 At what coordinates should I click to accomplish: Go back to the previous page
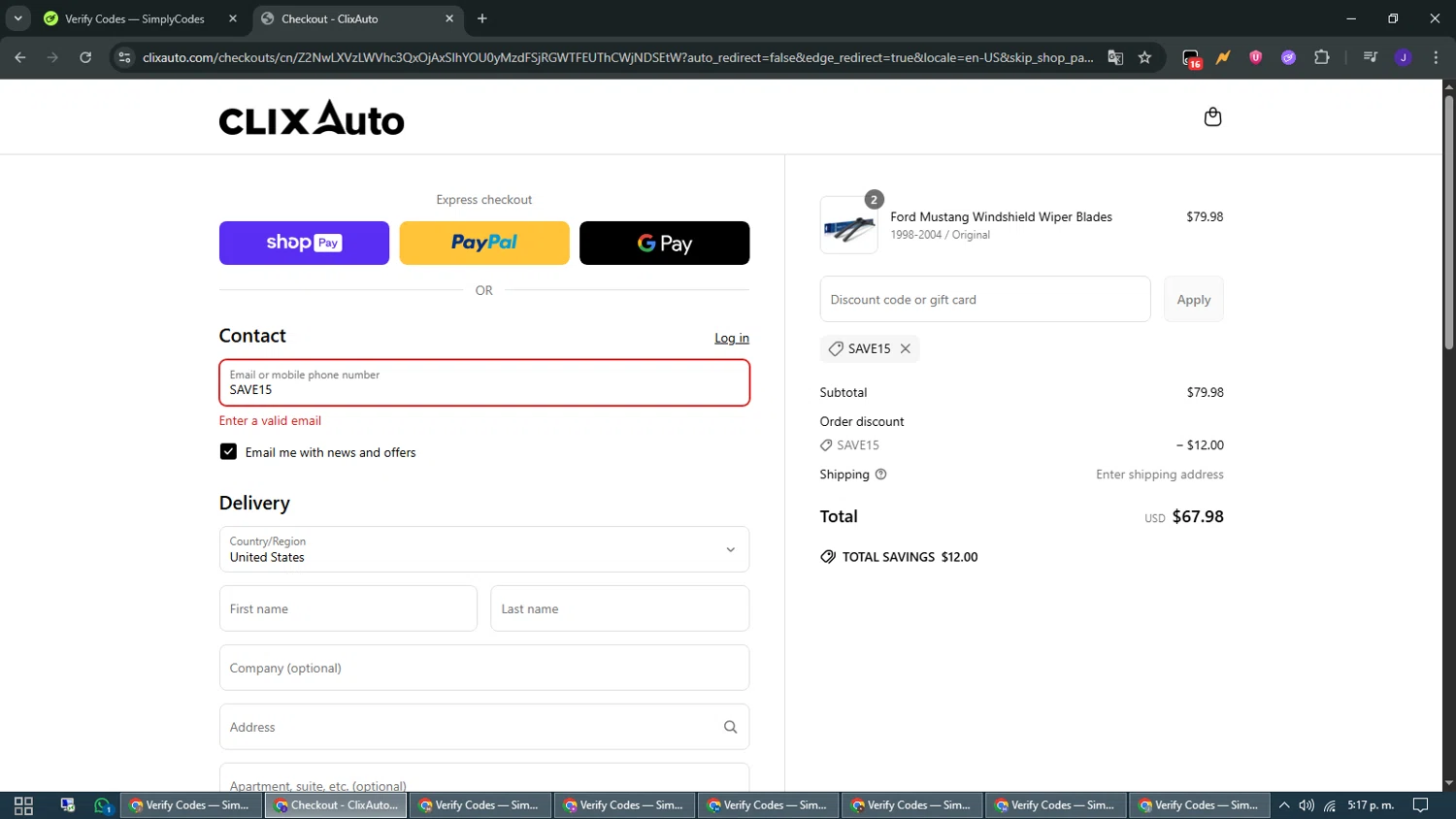[x=20, y=57]
